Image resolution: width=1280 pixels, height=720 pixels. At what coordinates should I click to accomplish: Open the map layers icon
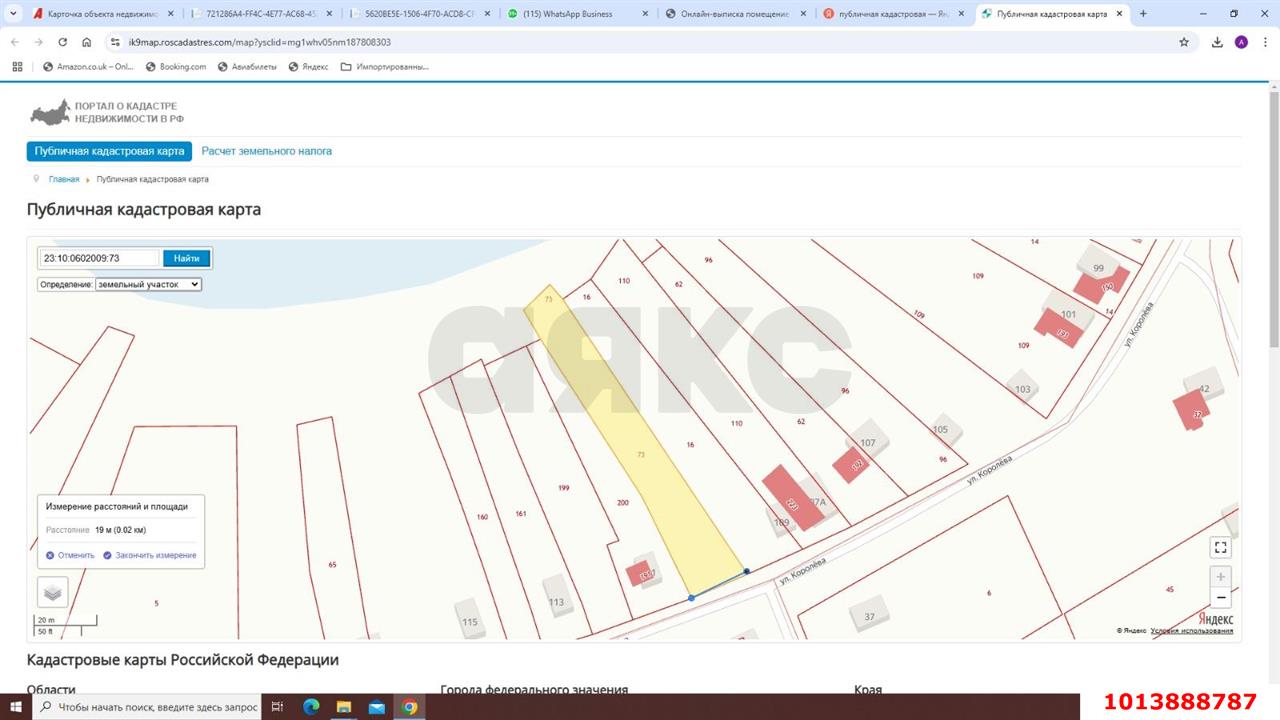click(53, 592)
